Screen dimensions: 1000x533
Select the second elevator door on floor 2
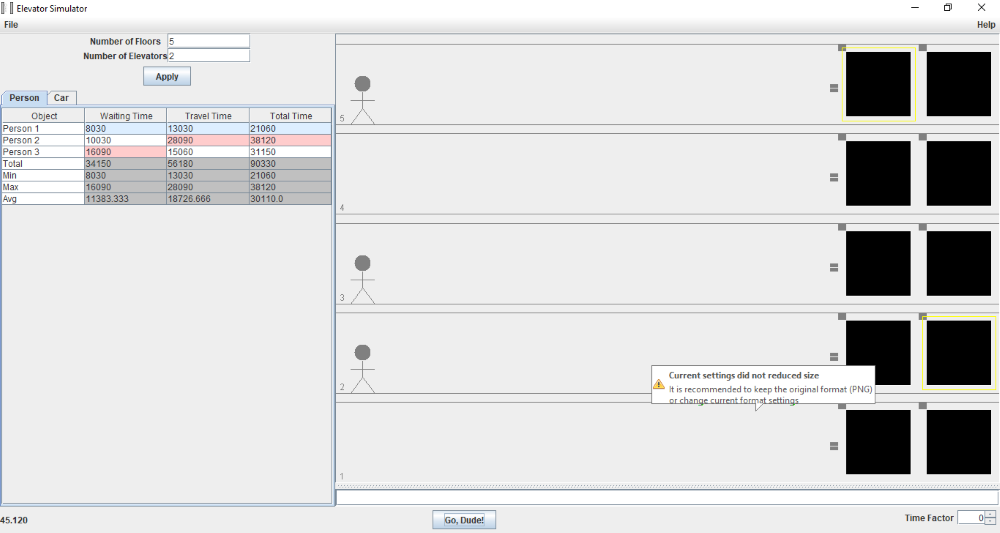click(959, 353)
